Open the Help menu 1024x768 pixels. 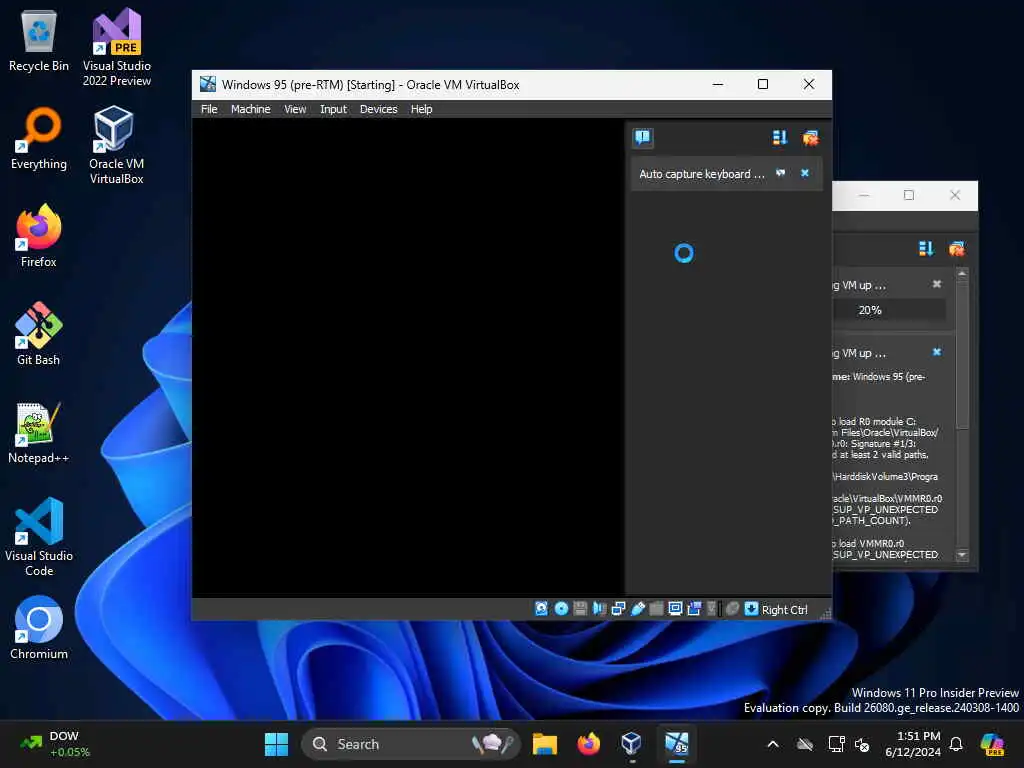[x=421, y=109]
